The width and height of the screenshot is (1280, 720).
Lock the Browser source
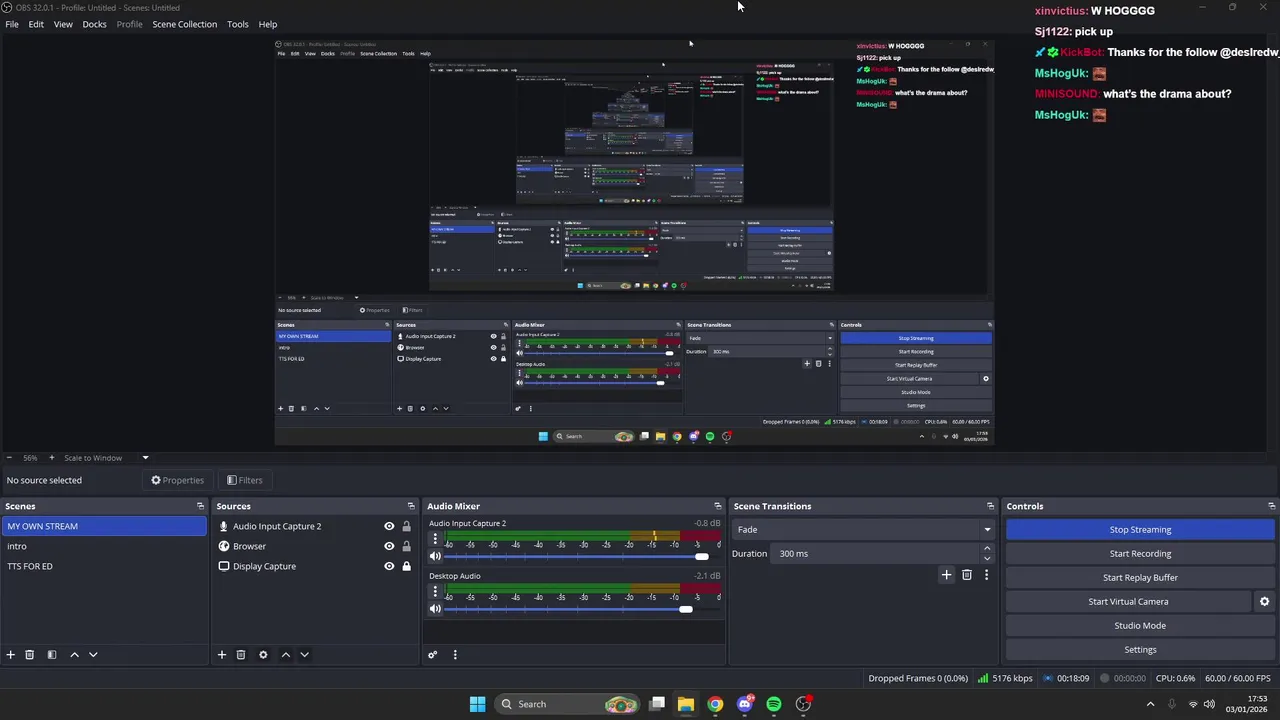tap(406, 546)
